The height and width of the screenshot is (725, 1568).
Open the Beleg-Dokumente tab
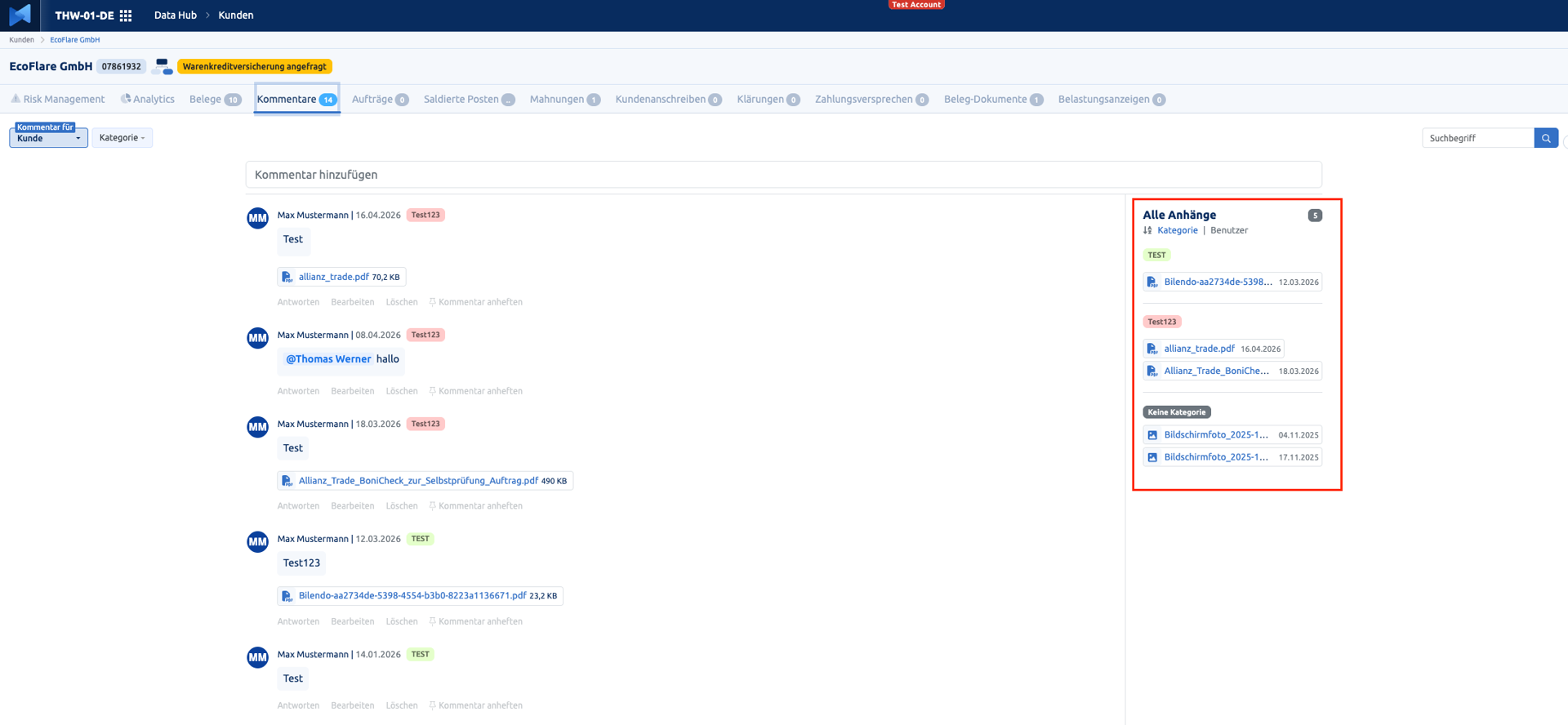[x=993, y=100]
